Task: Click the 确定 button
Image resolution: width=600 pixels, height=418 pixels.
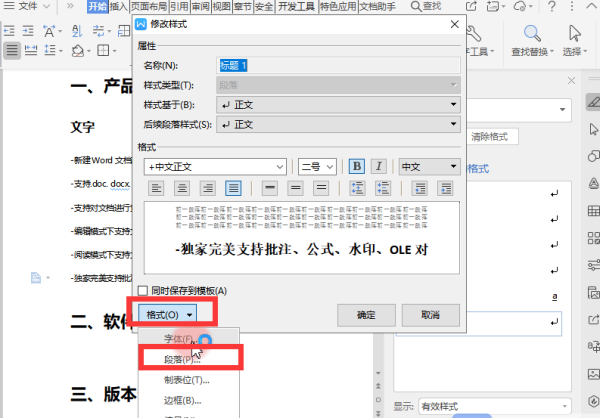Action: click(x=366, y=315)
